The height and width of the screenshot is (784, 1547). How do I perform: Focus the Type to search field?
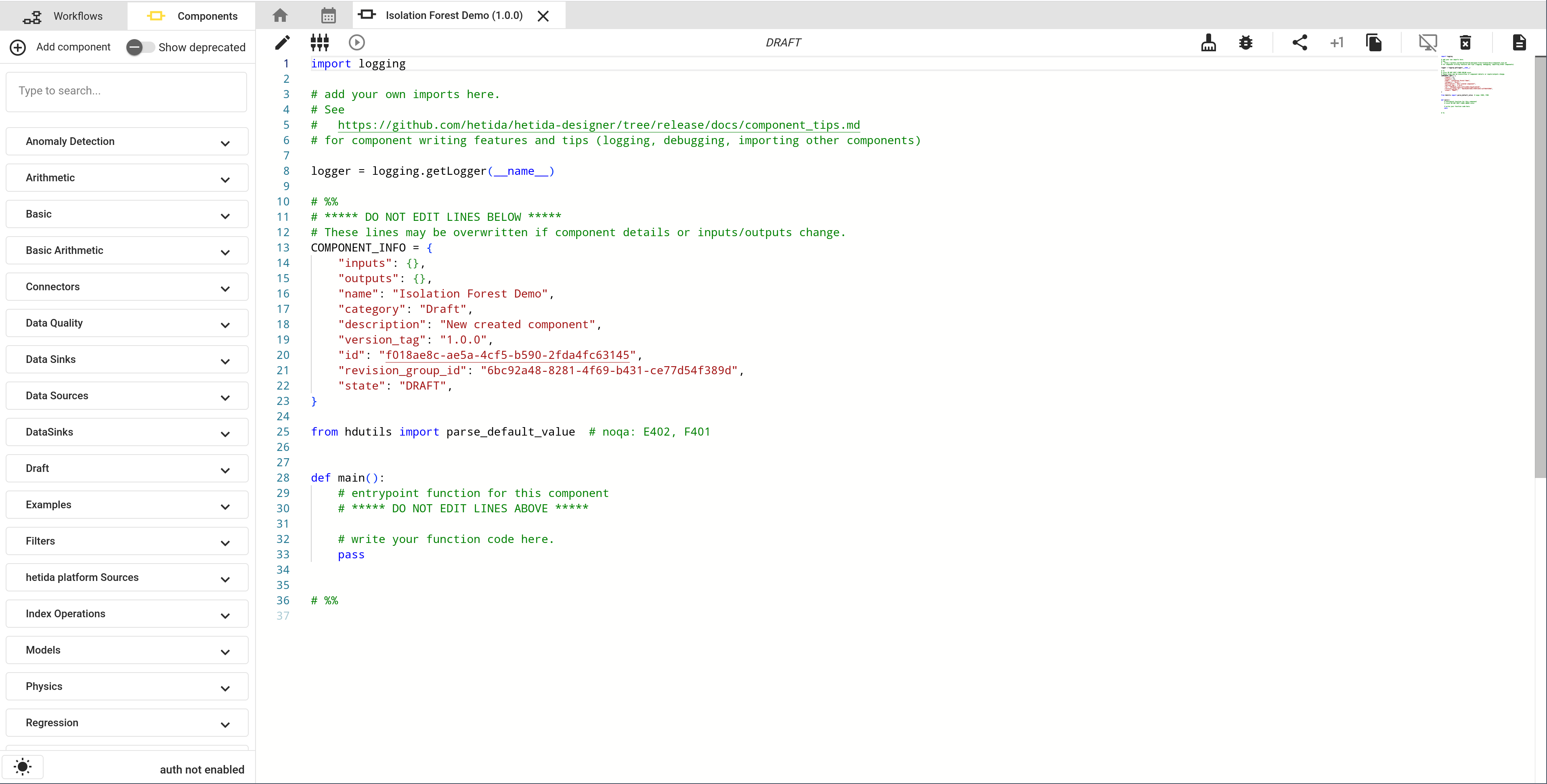point(127,91)
